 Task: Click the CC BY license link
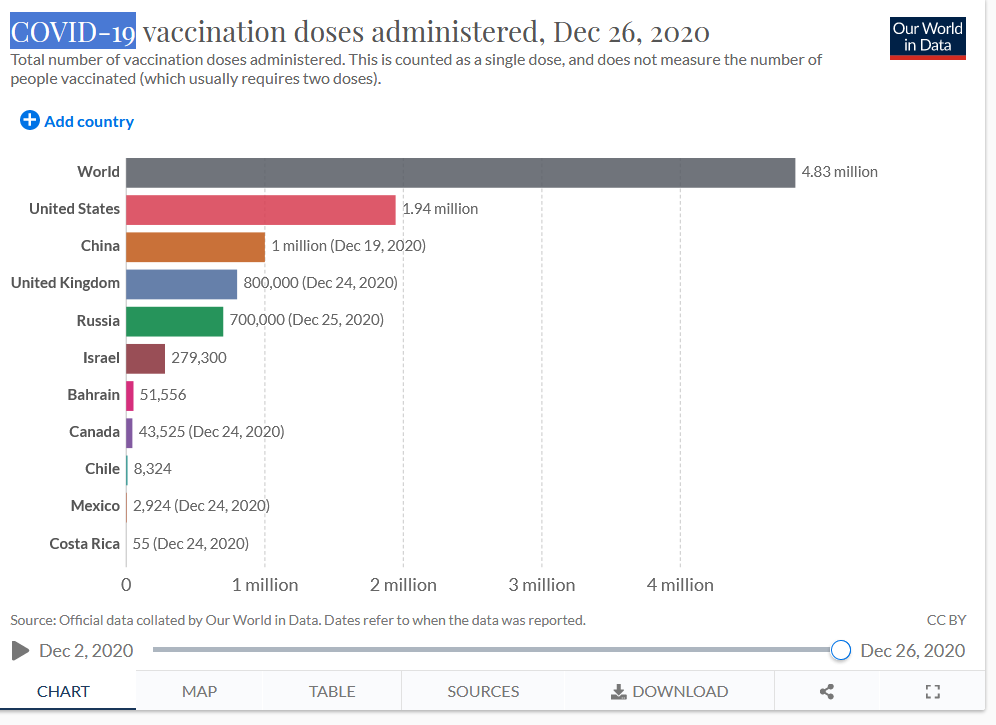(x=946, y=620)
